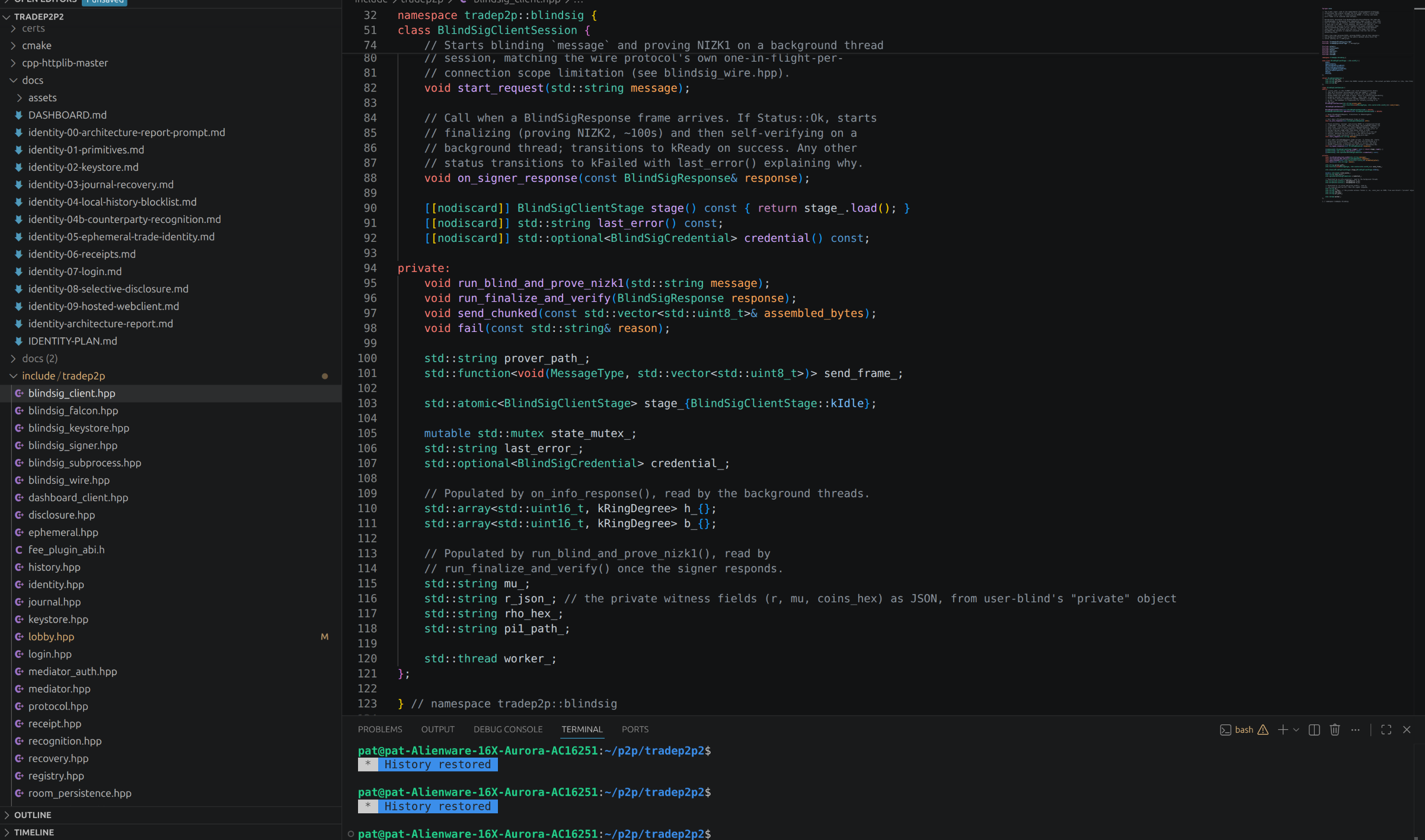Click the C++ icon beside blindsig_keystore.hpp
The image size is (1425, 840).
coord(19,428)
